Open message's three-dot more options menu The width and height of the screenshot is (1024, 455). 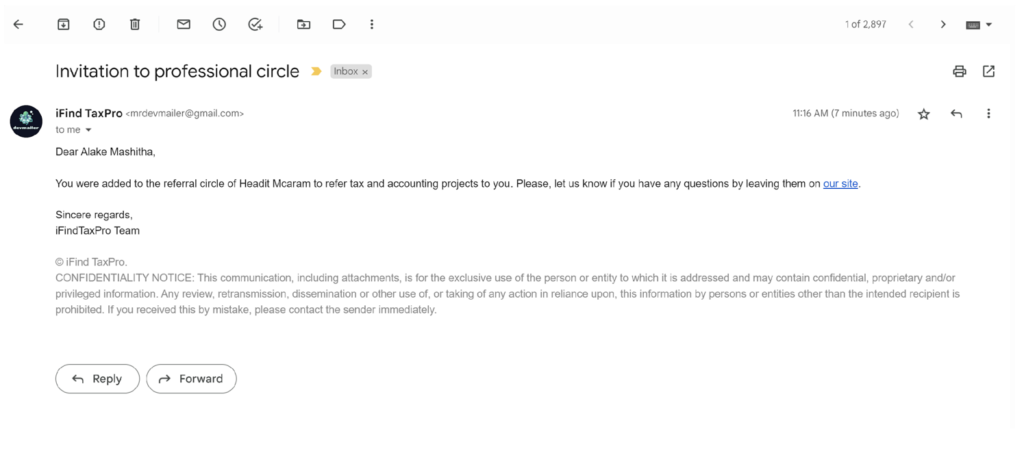989,114
